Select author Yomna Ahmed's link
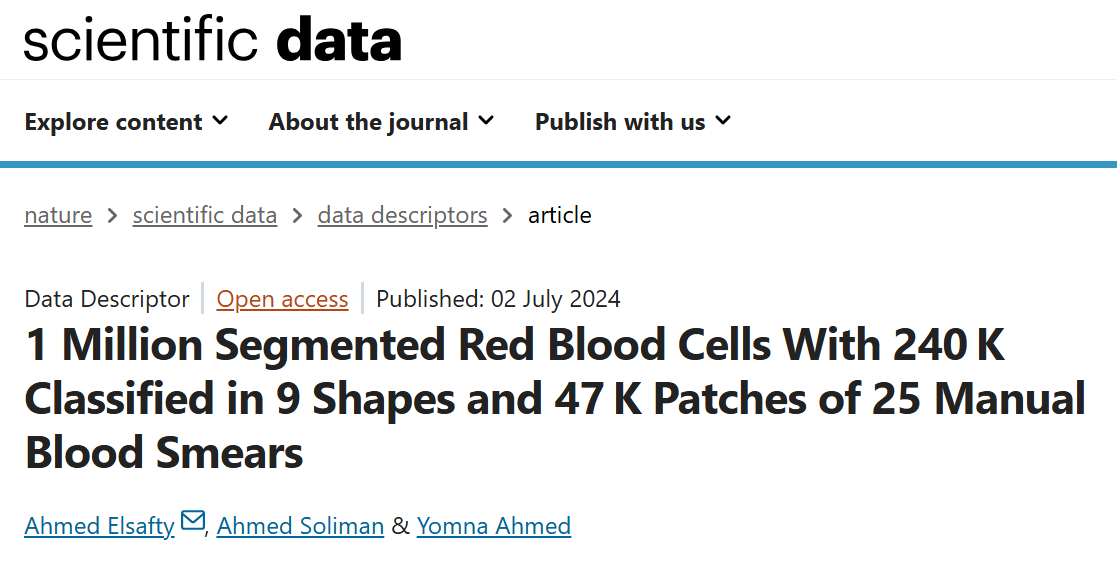The image size is (1117, 562). pos(494,526)
